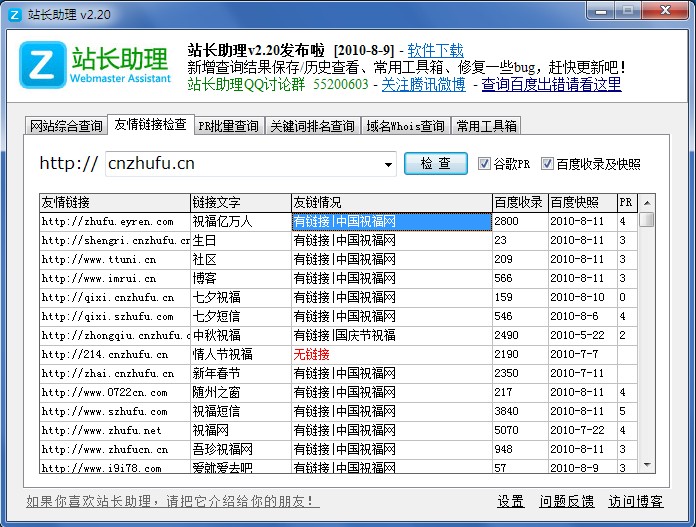This screenshot has height=527, width=696.
Task: Click the 2800 Baidu index cell
Action: 520,222
